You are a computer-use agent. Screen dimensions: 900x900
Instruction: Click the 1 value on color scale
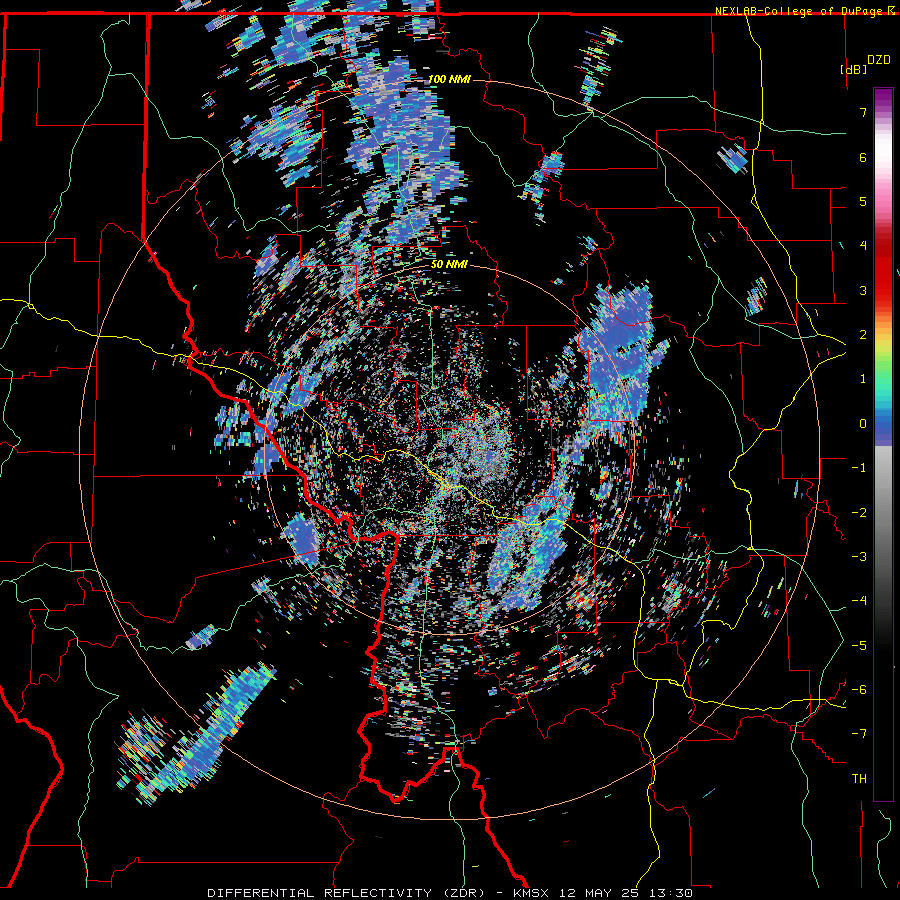pyautogui.click(x=863, y=379)
